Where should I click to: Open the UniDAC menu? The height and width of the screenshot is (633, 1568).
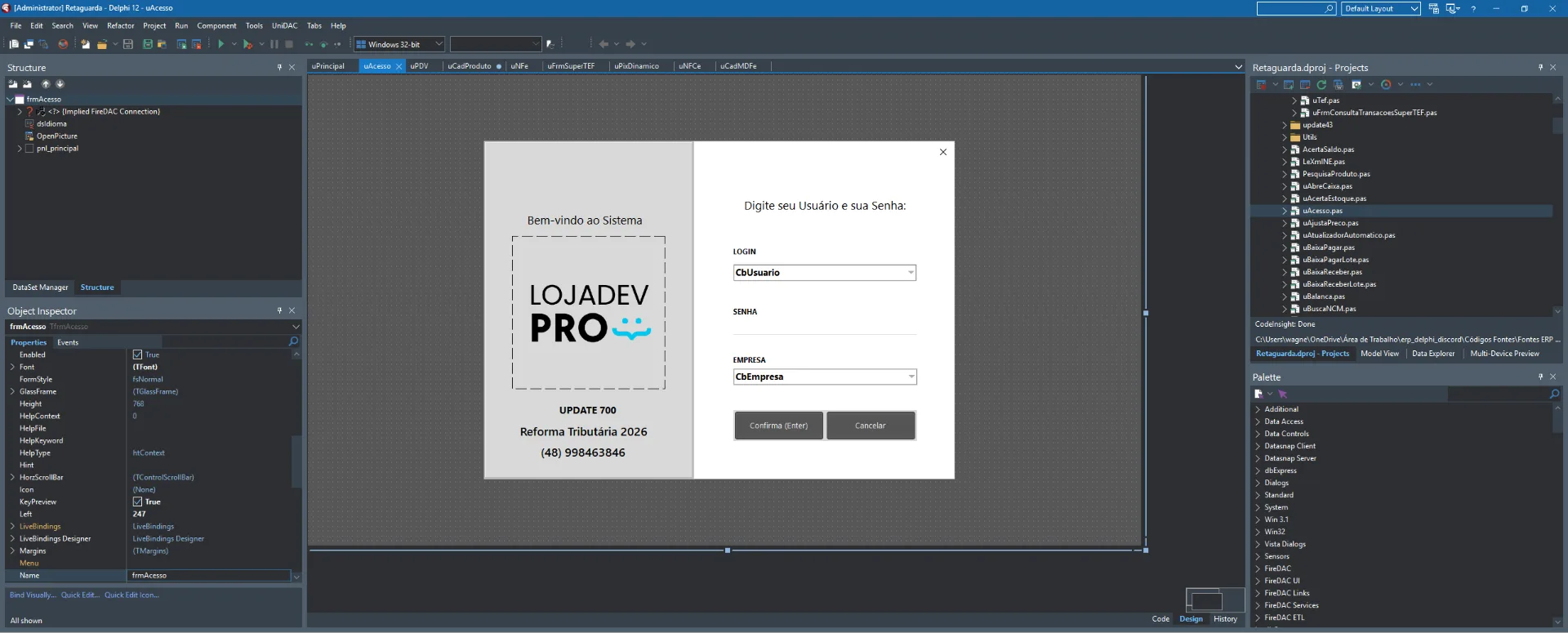point(284,25)
